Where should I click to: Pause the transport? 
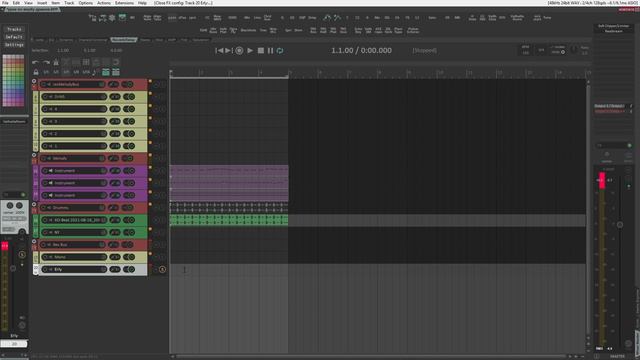click(x=270, y=51)
